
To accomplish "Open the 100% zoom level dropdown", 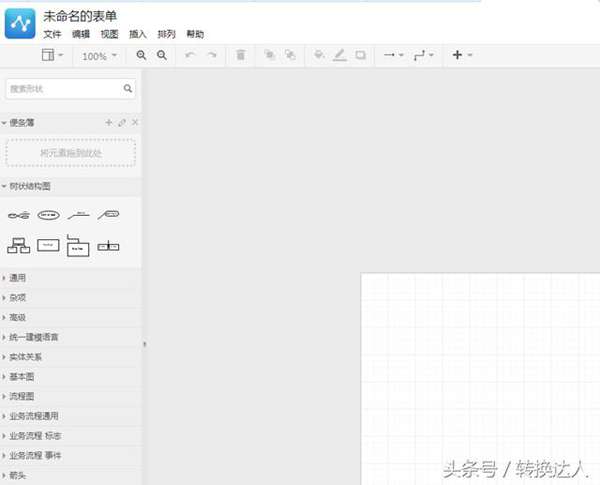I will [x=99, y=56].
